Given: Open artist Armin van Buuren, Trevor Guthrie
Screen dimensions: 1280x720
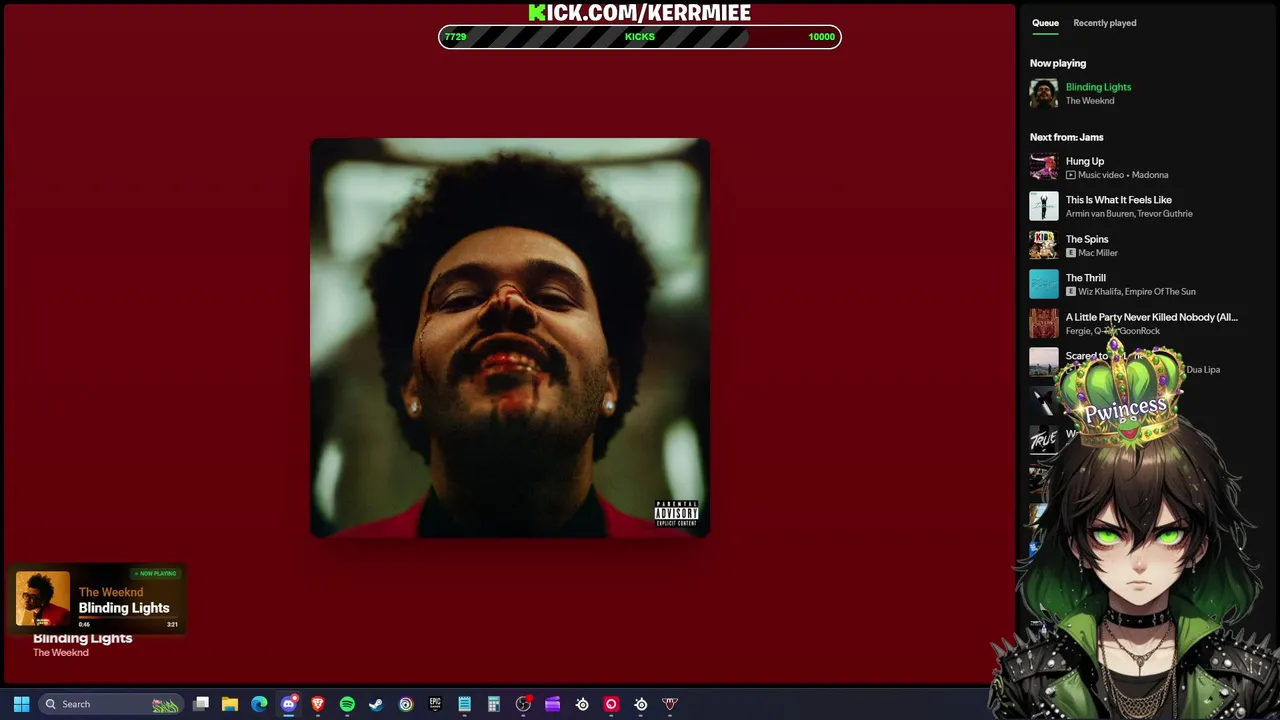Looking at the screenshot, I should click(x=1129, y=214).
